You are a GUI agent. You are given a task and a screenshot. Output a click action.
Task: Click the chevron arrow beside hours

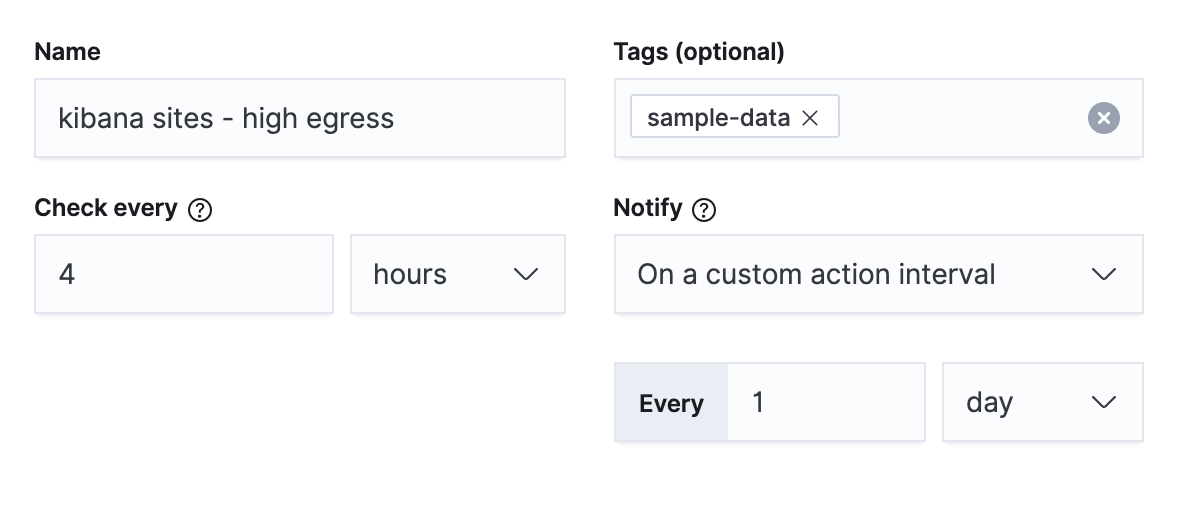(x=526, y=274)
